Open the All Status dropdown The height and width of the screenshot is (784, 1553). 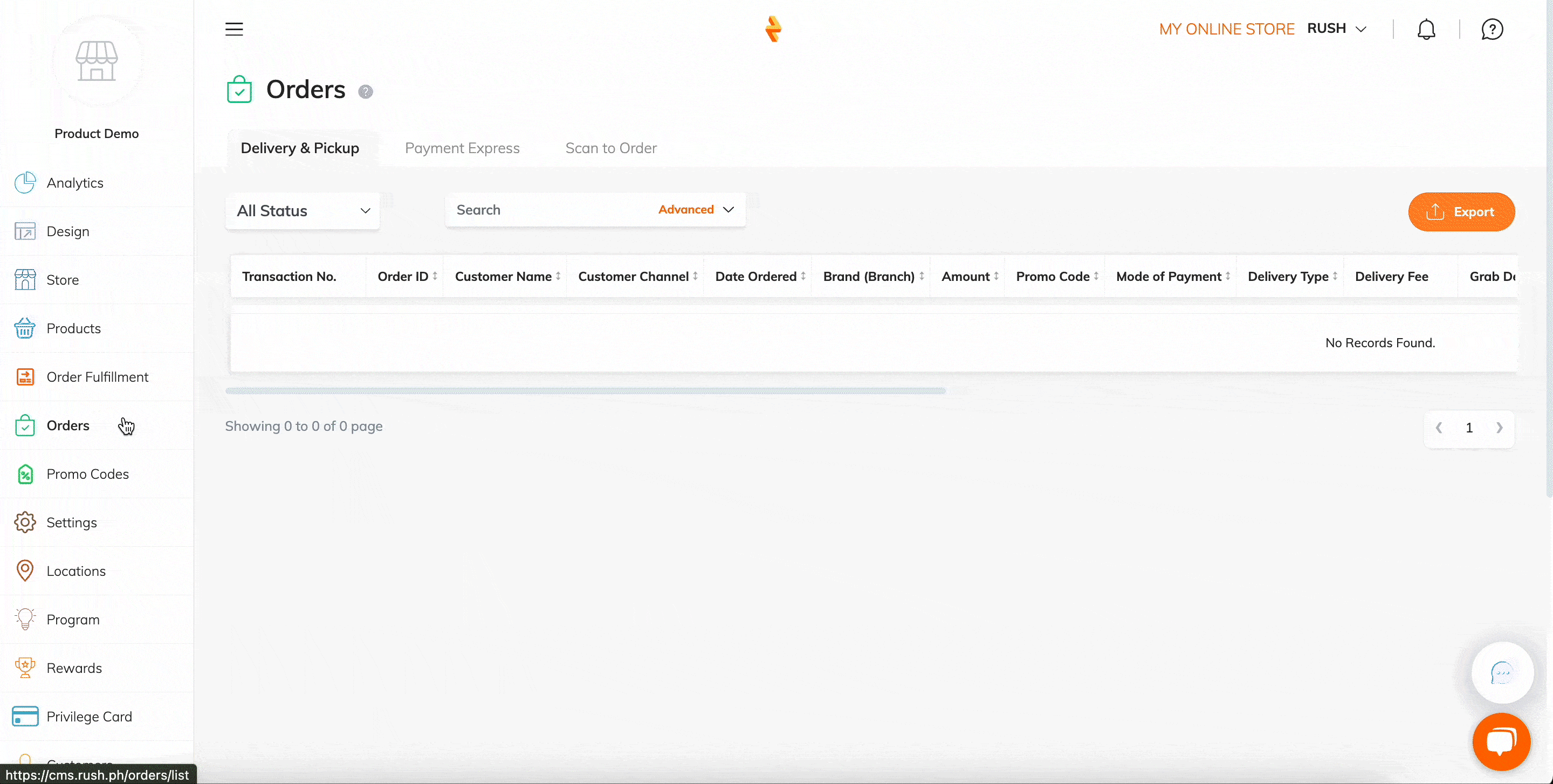tap(303, 211)
